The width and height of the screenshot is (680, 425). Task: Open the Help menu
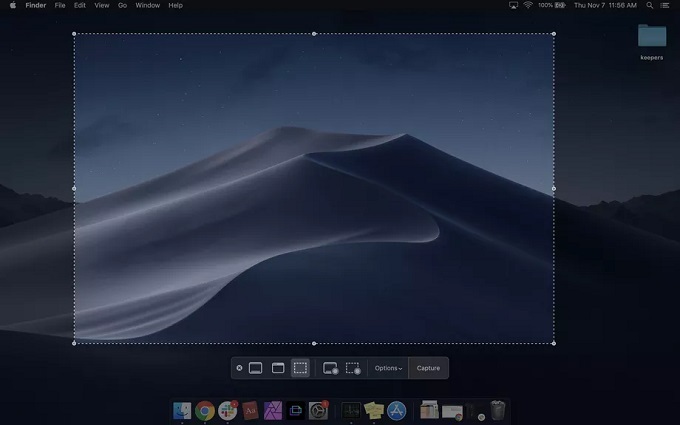pos(176,5)
